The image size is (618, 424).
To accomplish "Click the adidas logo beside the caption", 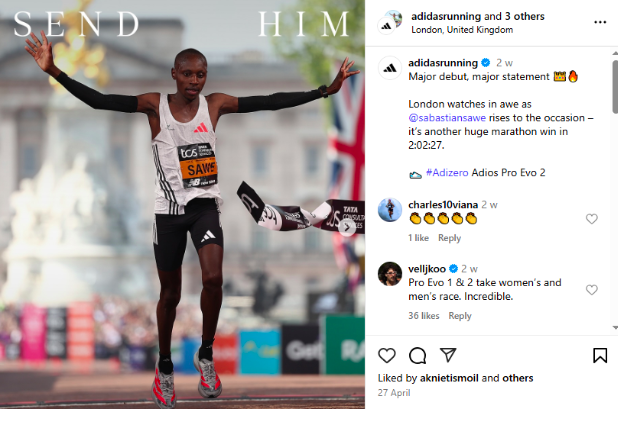I will click(390, 68).
